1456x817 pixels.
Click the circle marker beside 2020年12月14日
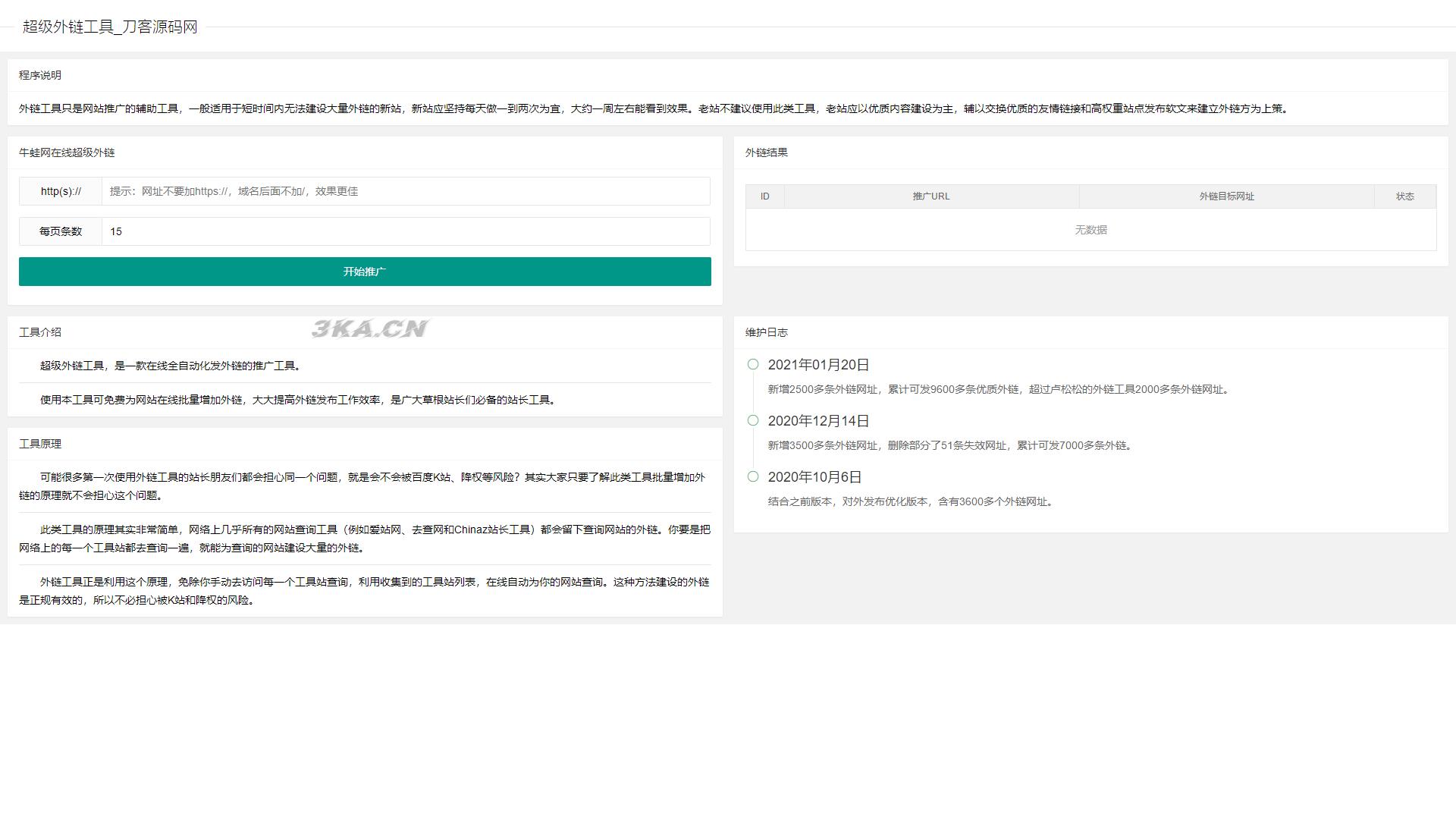pyautogui.click(x=752, y=420)
